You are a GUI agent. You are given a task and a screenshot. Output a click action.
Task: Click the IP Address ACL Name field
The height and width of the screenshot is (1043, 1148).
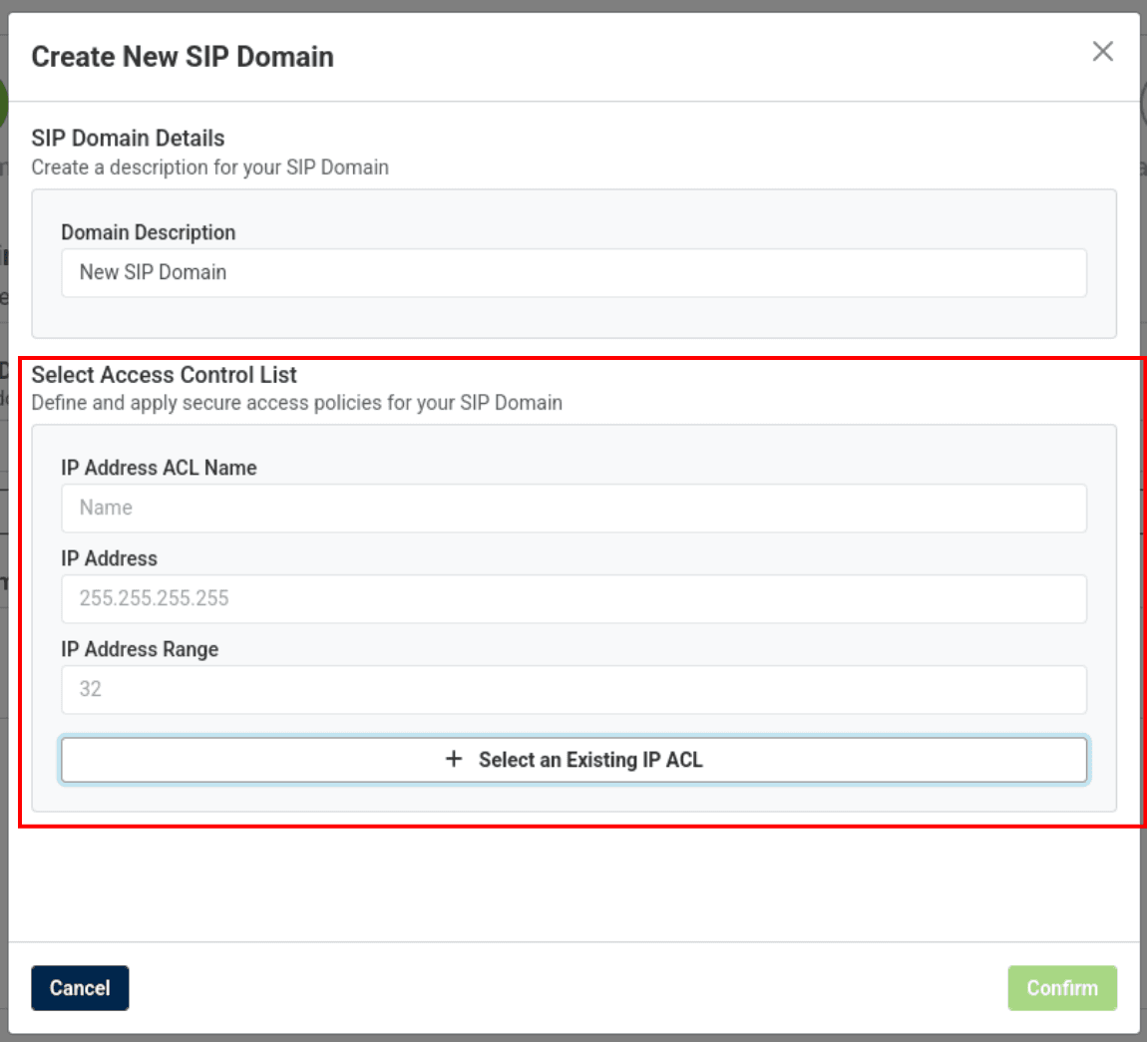point(574,509)
